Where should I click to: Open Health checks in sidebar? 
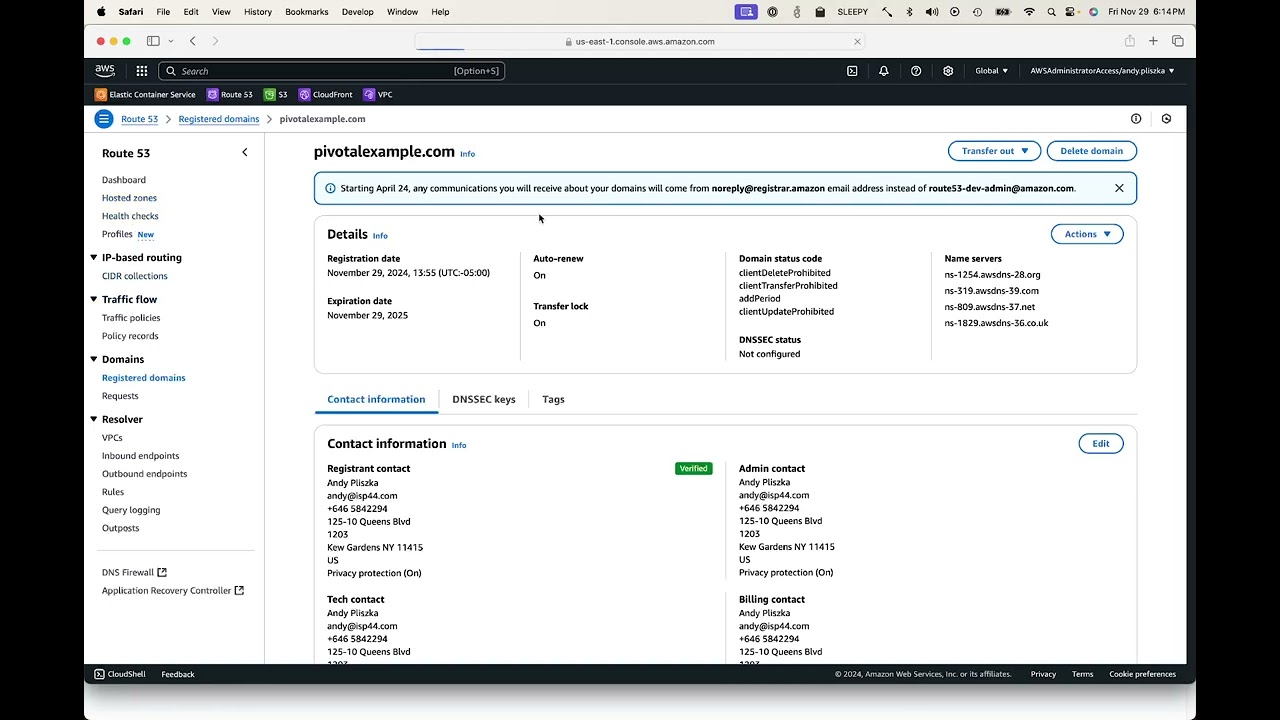(130, 216)
